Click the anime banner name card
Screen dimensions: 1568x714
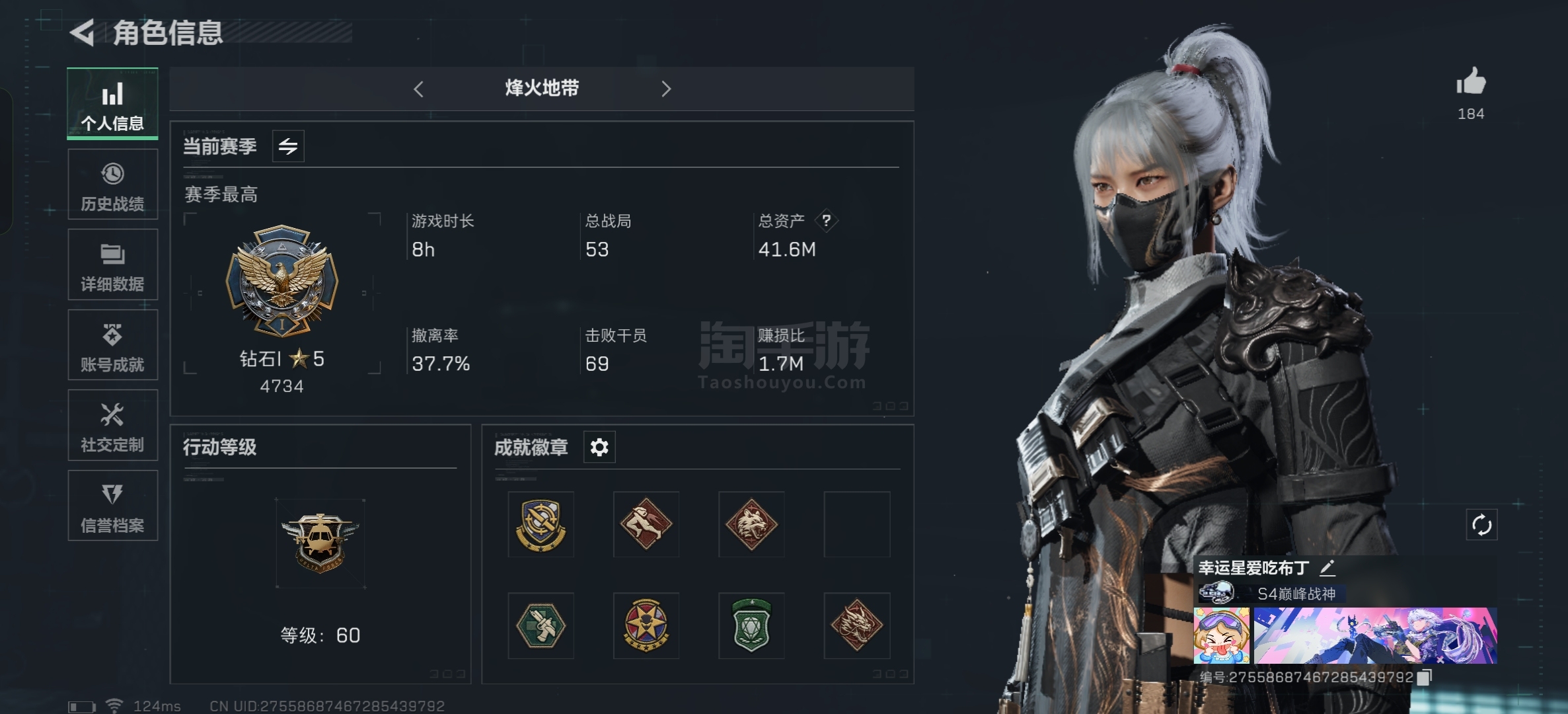(x=1375, y=635)
